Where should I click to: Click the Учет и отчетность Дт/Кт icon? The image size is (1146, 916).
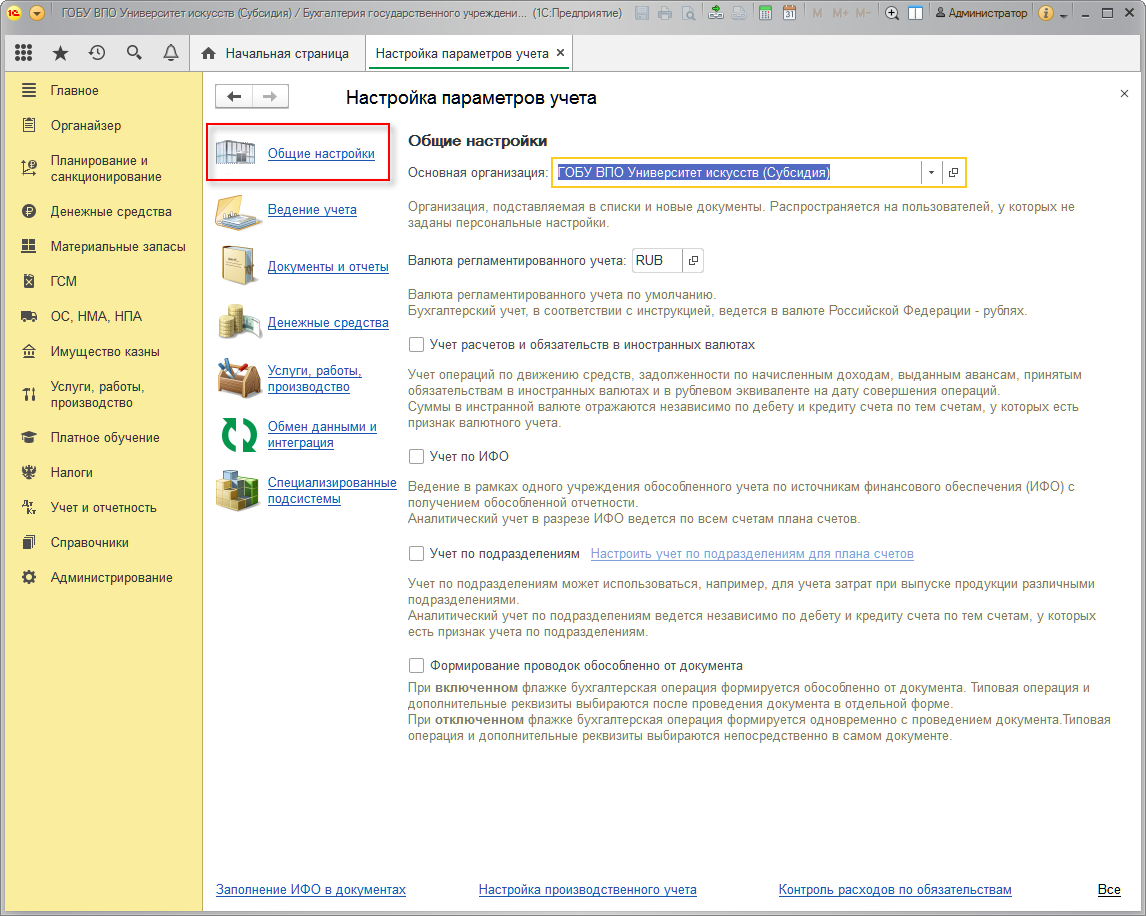pos(29,507)
